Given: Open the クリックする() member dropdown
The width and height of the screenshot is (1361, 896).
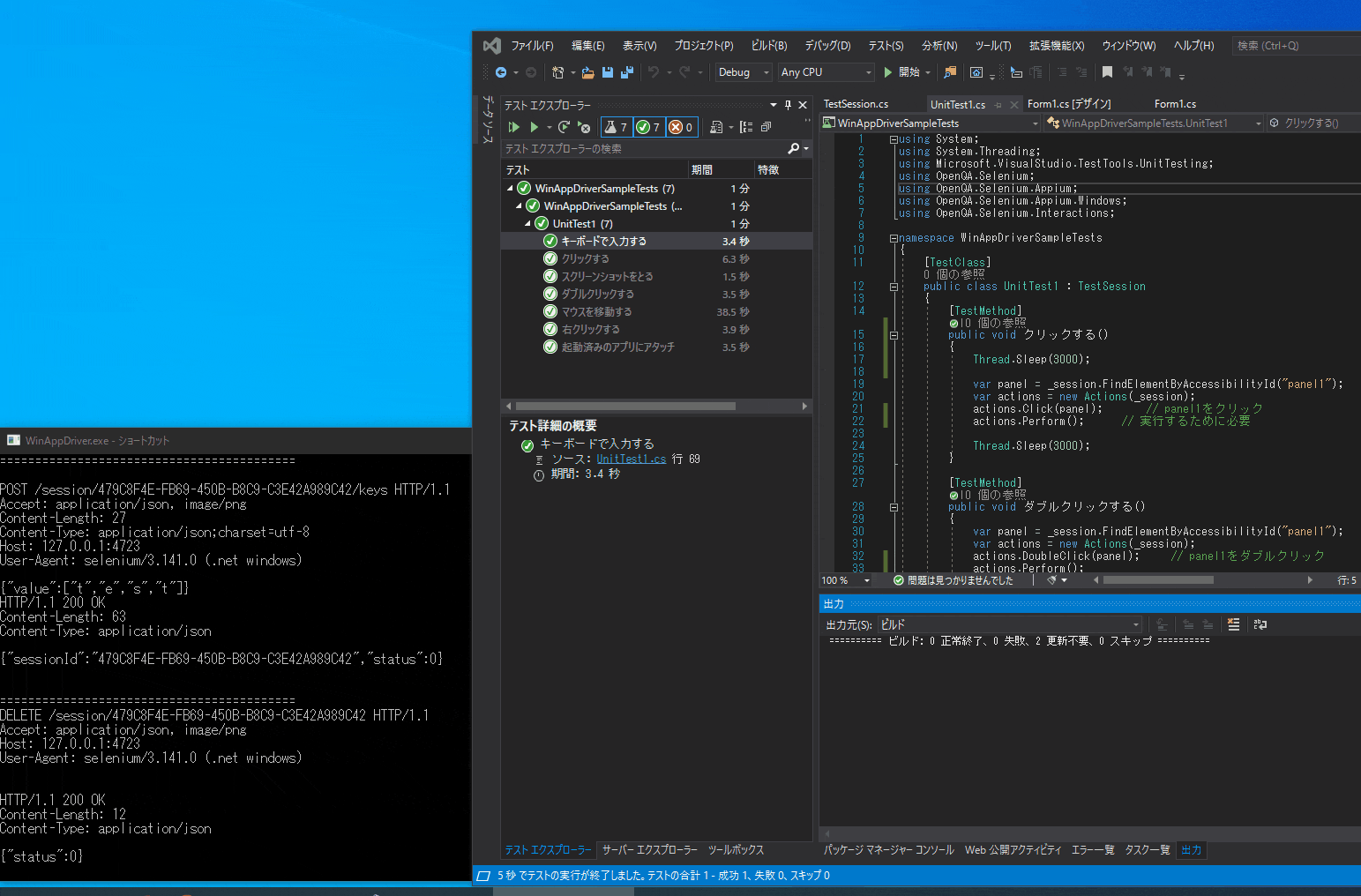Looking at the screenshot, I should pos(1313,123).
